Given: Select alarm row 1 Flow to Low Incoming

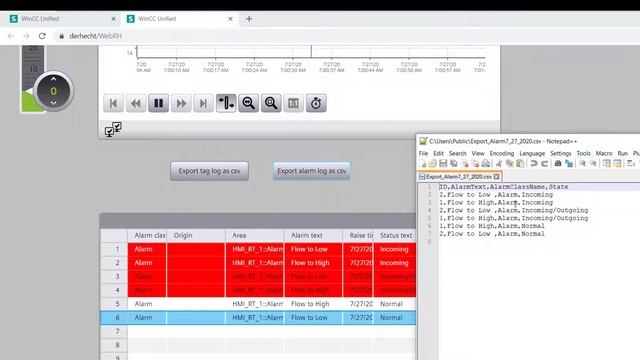Looking at the screenshot, I should tap(258, 249).
